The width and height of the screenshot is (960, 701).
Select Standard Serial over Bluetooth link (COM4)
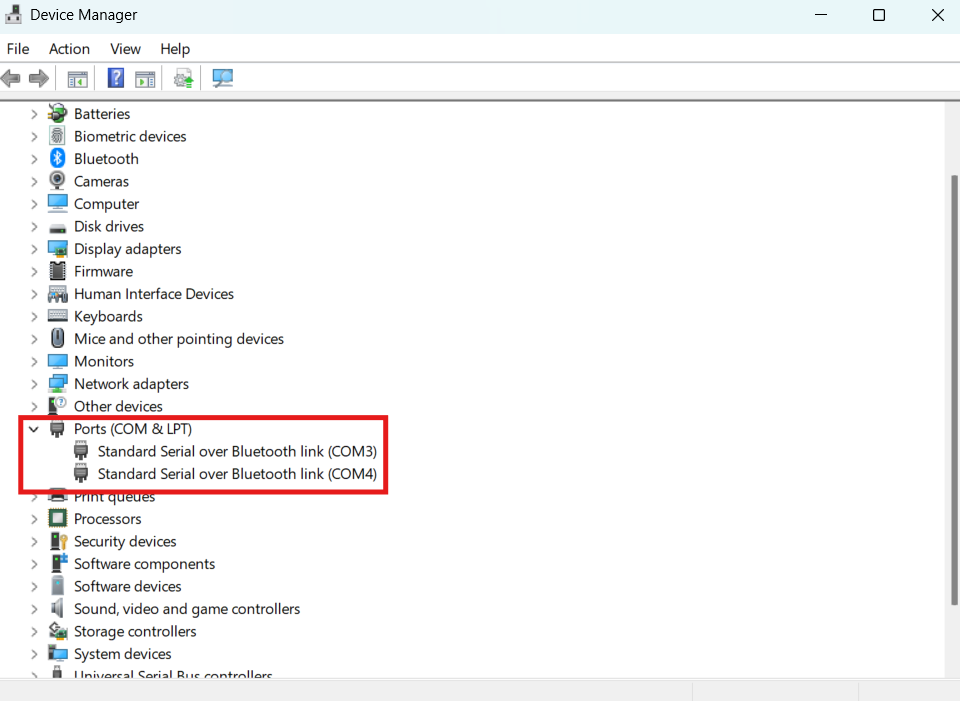[x=236, y=474]
